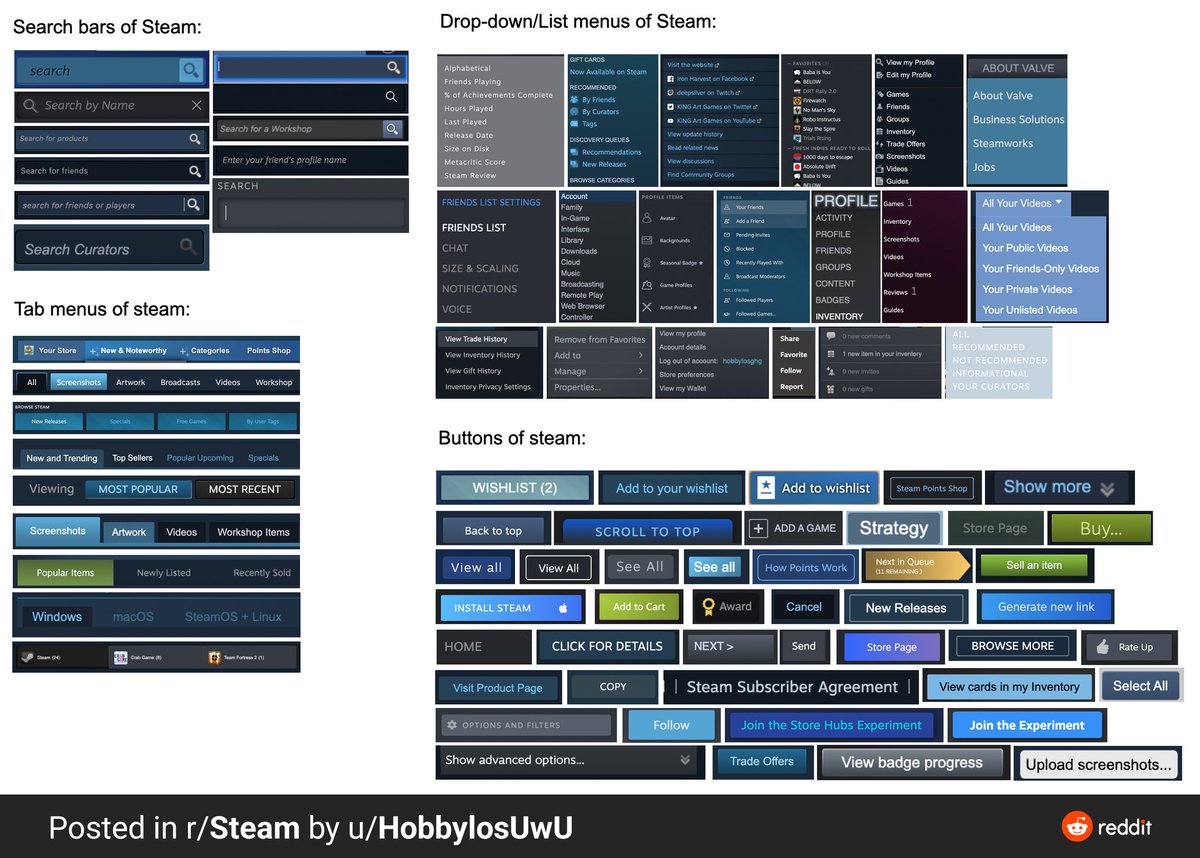1200x858 pixels.
Task: Open the "All Your Videos" dropdown arrow
Action: pyautogui.click(x=1059, y=203)
